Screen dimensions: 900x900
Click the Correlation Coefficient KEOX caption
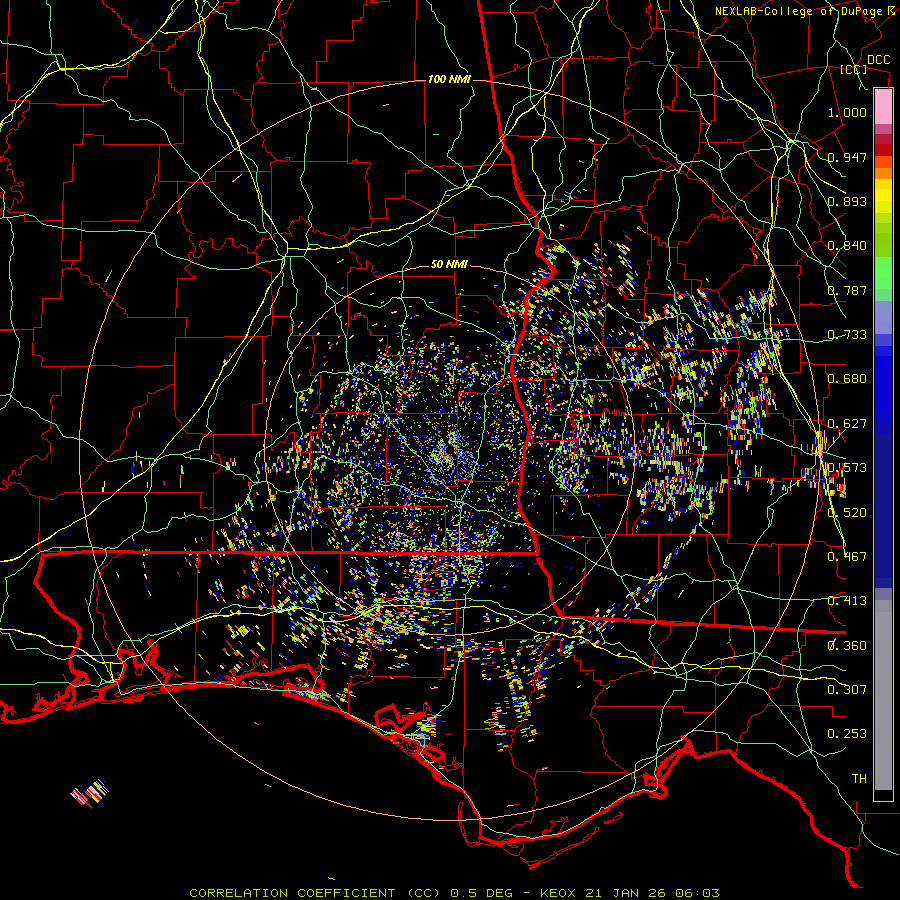[x=454, y=893]
